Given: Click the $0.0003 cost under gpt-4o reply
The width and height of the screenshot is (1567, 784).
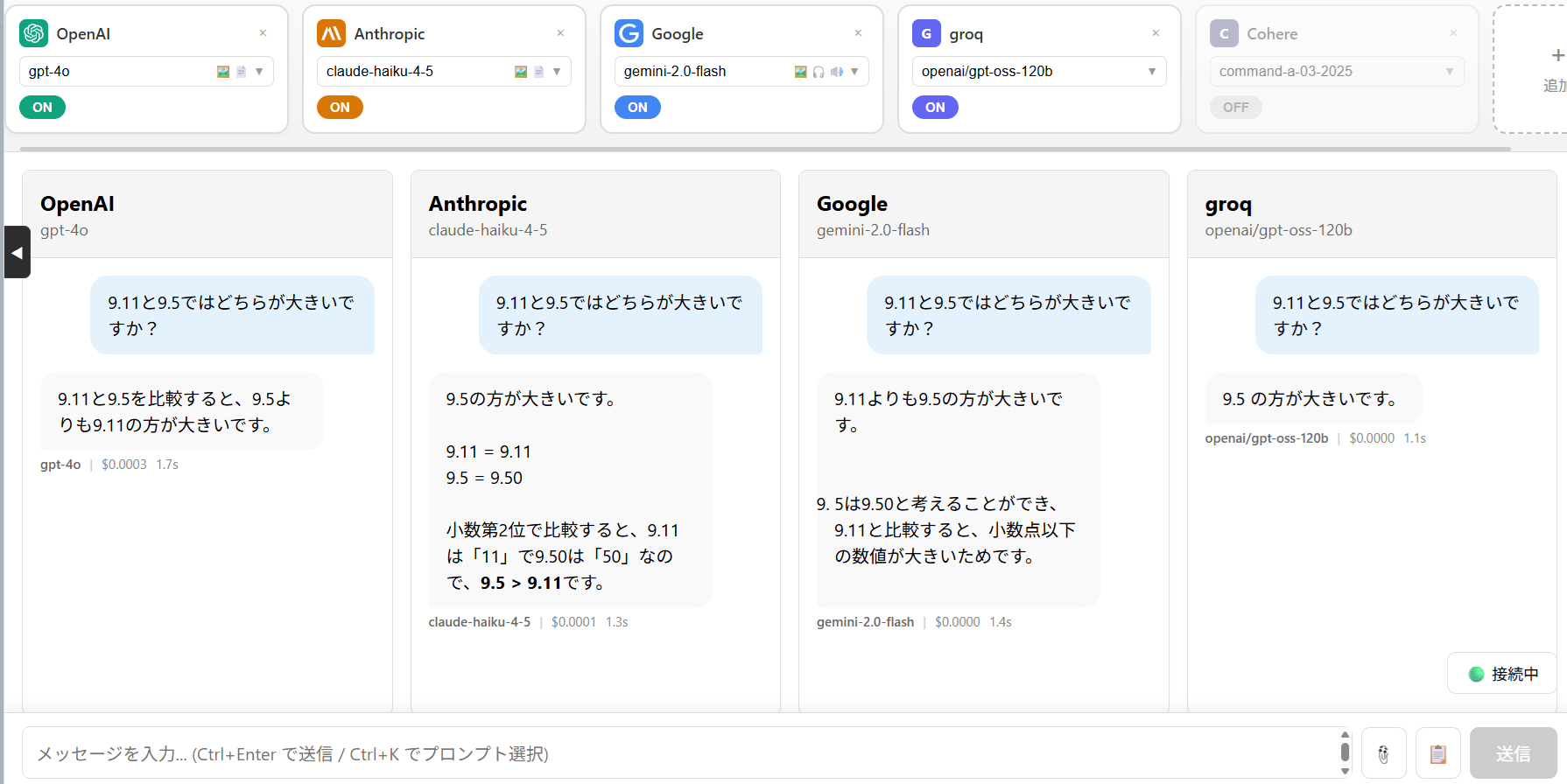Looking at the screenshot, I should pos(124,465).
